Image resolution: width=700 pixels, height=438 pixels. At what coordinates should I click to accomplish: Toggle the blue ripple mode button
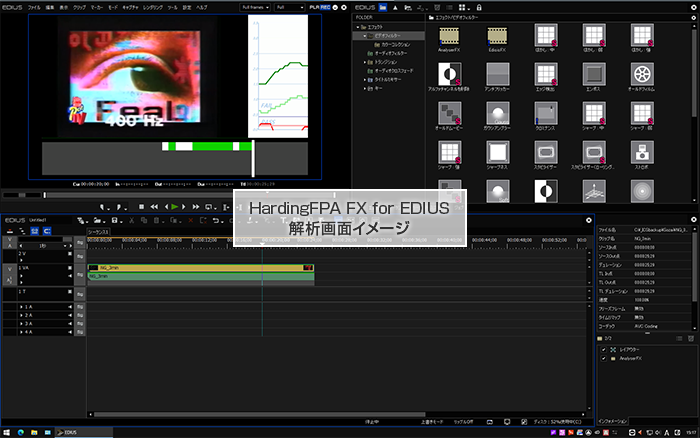pyautogui.click(x=34, y=231)
